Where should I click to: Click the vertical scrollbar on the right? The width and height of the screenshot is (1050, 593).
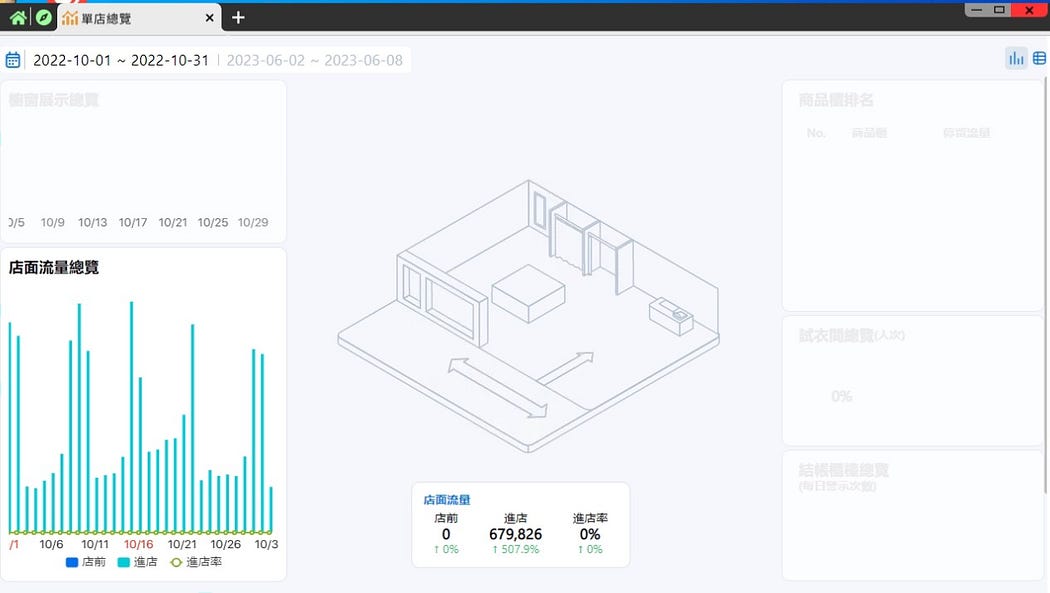coord(1046,284)
